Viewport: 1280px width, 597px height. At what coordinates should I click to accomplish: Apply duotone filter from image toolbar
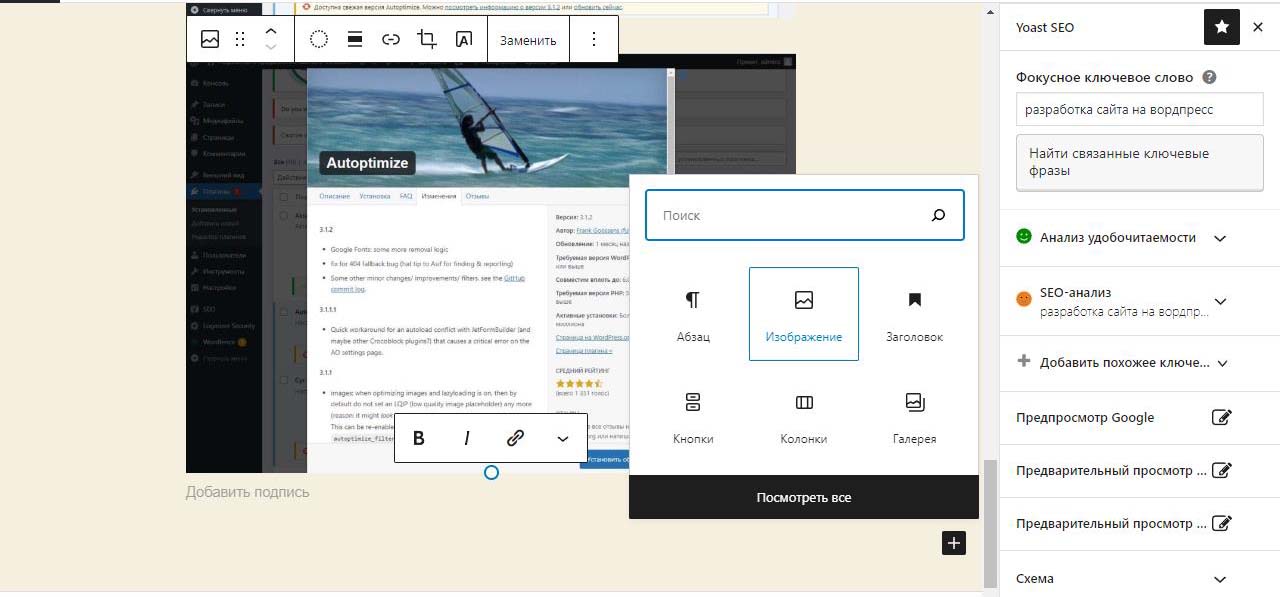[319, 40]
